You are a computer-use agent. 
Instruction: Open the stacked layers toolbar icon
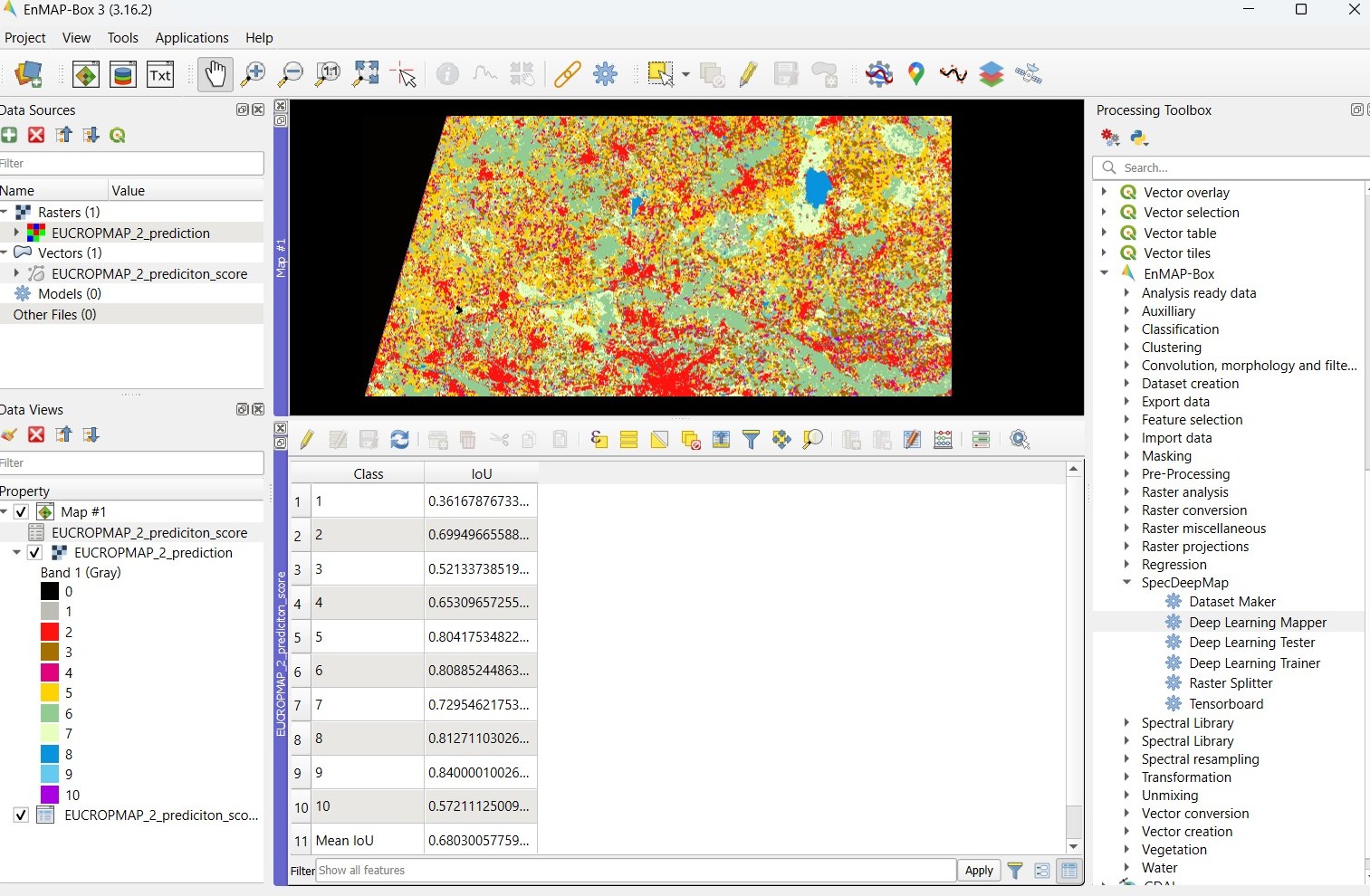click(992, 74)
